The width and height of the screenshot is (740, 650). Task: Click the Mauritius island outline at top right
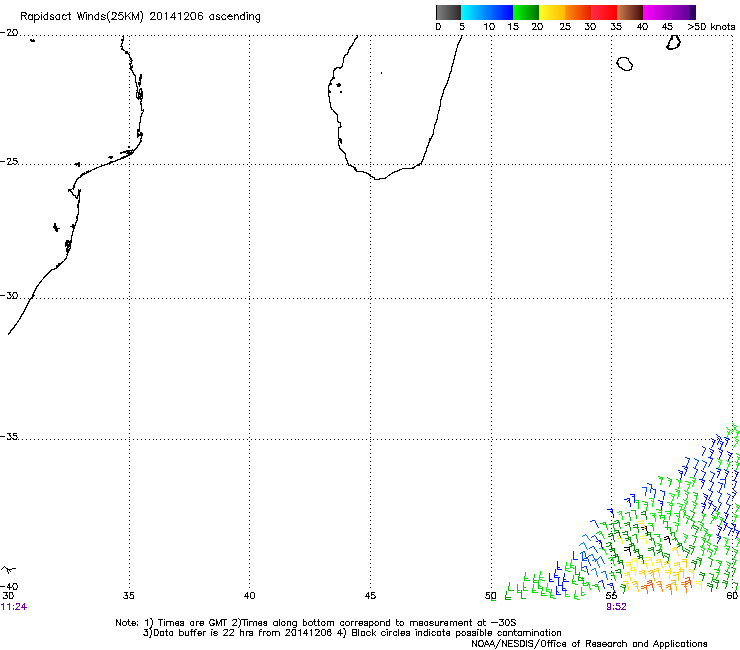[x=673, y=42]
